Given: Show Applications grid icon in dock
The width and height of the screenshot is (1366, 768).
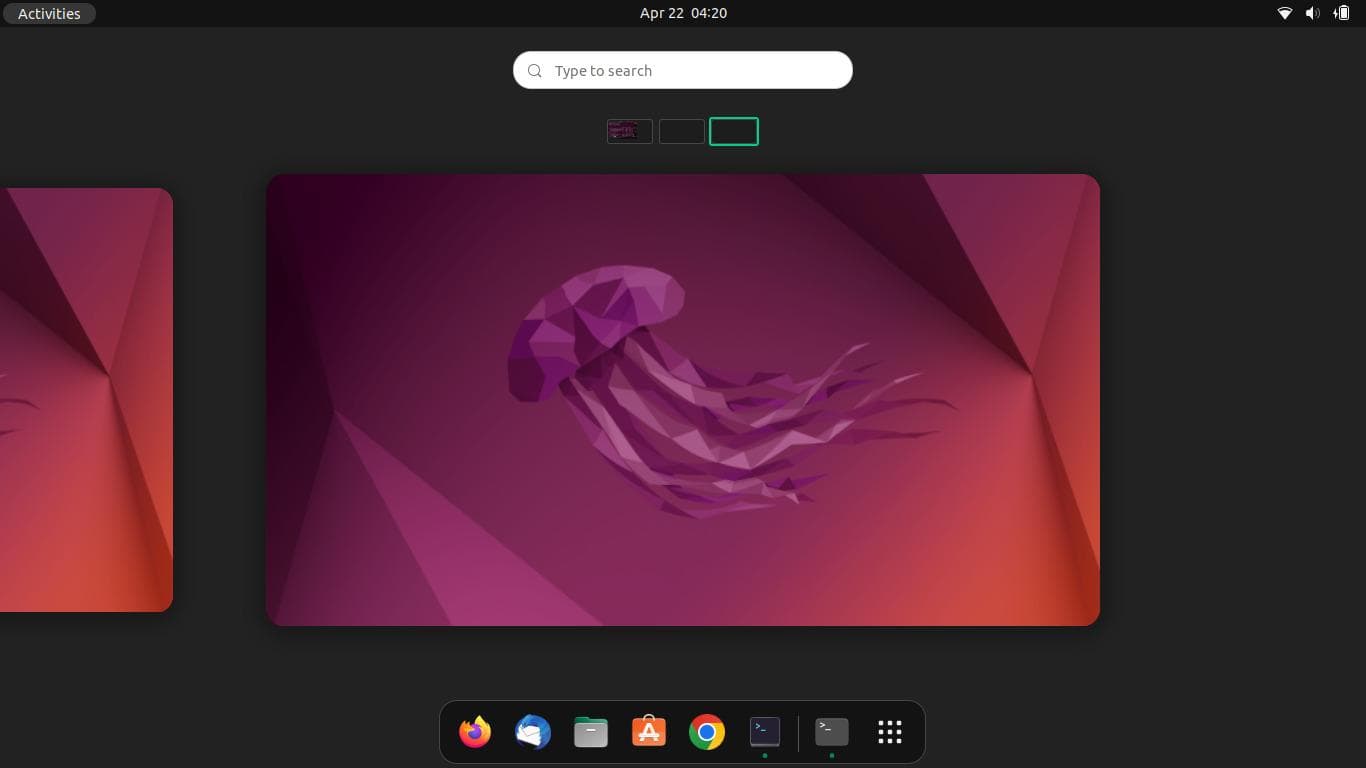Looking at the screenshot, I should coord(890,732).
